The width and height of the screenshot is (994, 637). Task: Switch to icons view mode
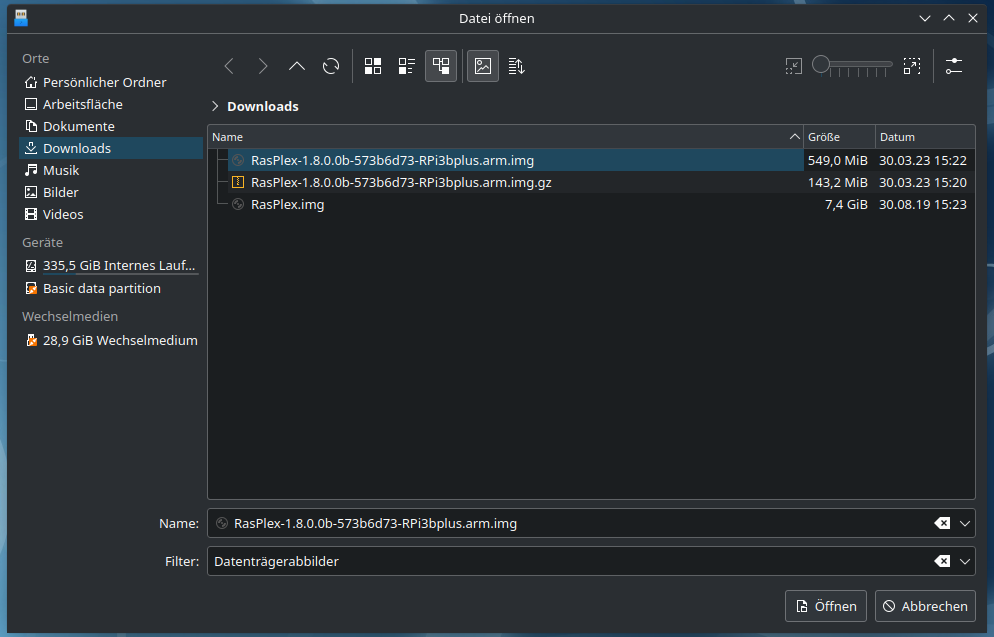[x=373, y=66]
